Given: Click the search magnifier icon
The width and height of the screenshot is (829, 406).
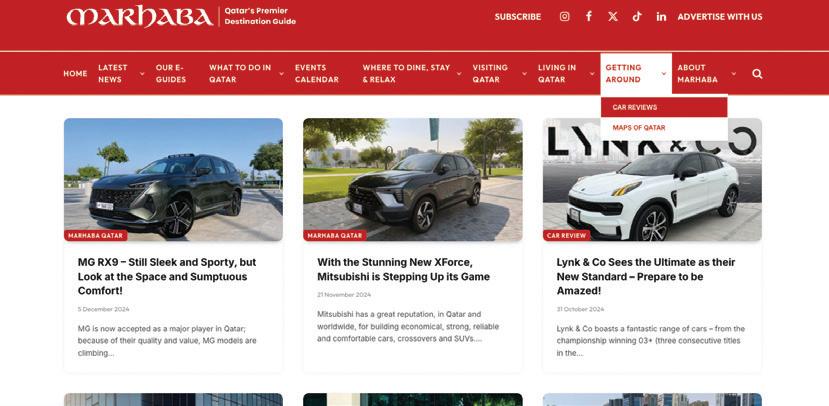Looking at the screenshot, I should 757,73.
